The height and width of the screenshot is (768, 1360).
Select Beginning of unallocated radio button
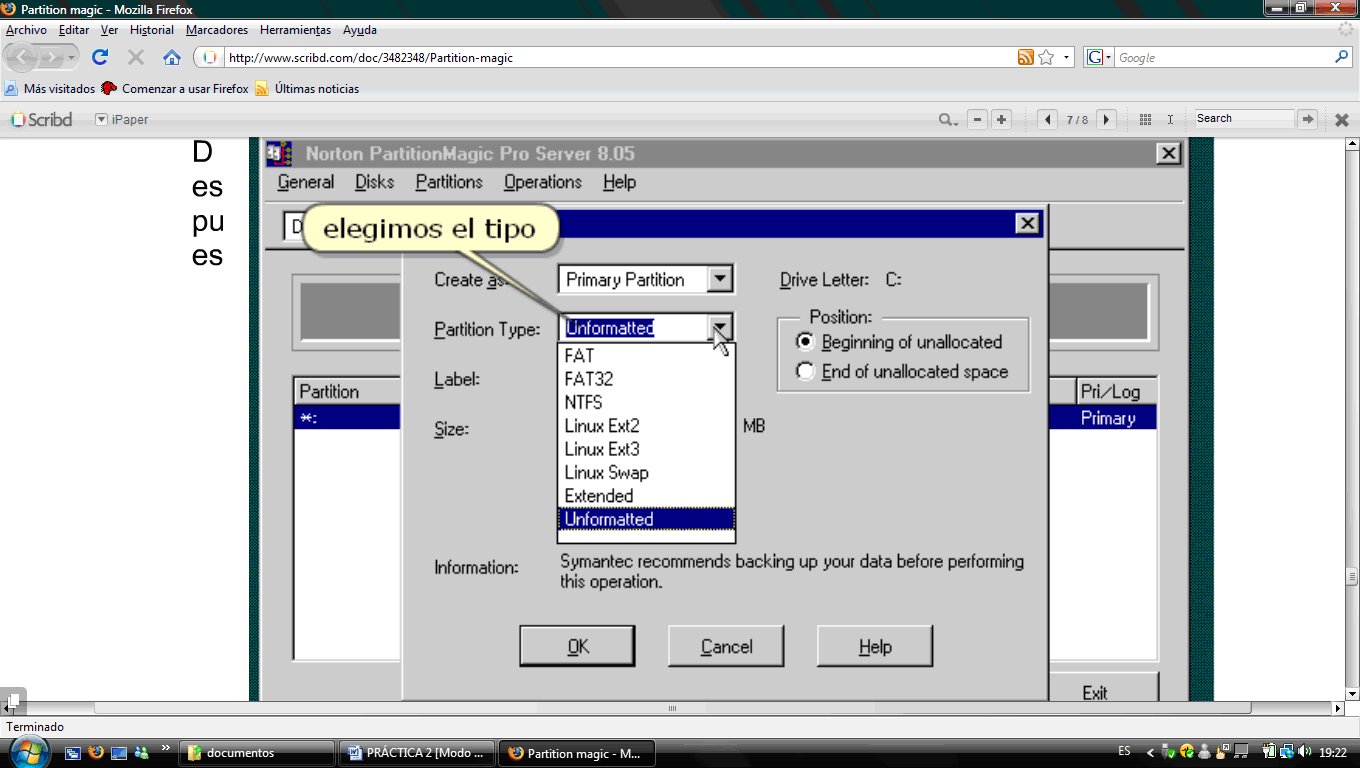coord(805,342)
